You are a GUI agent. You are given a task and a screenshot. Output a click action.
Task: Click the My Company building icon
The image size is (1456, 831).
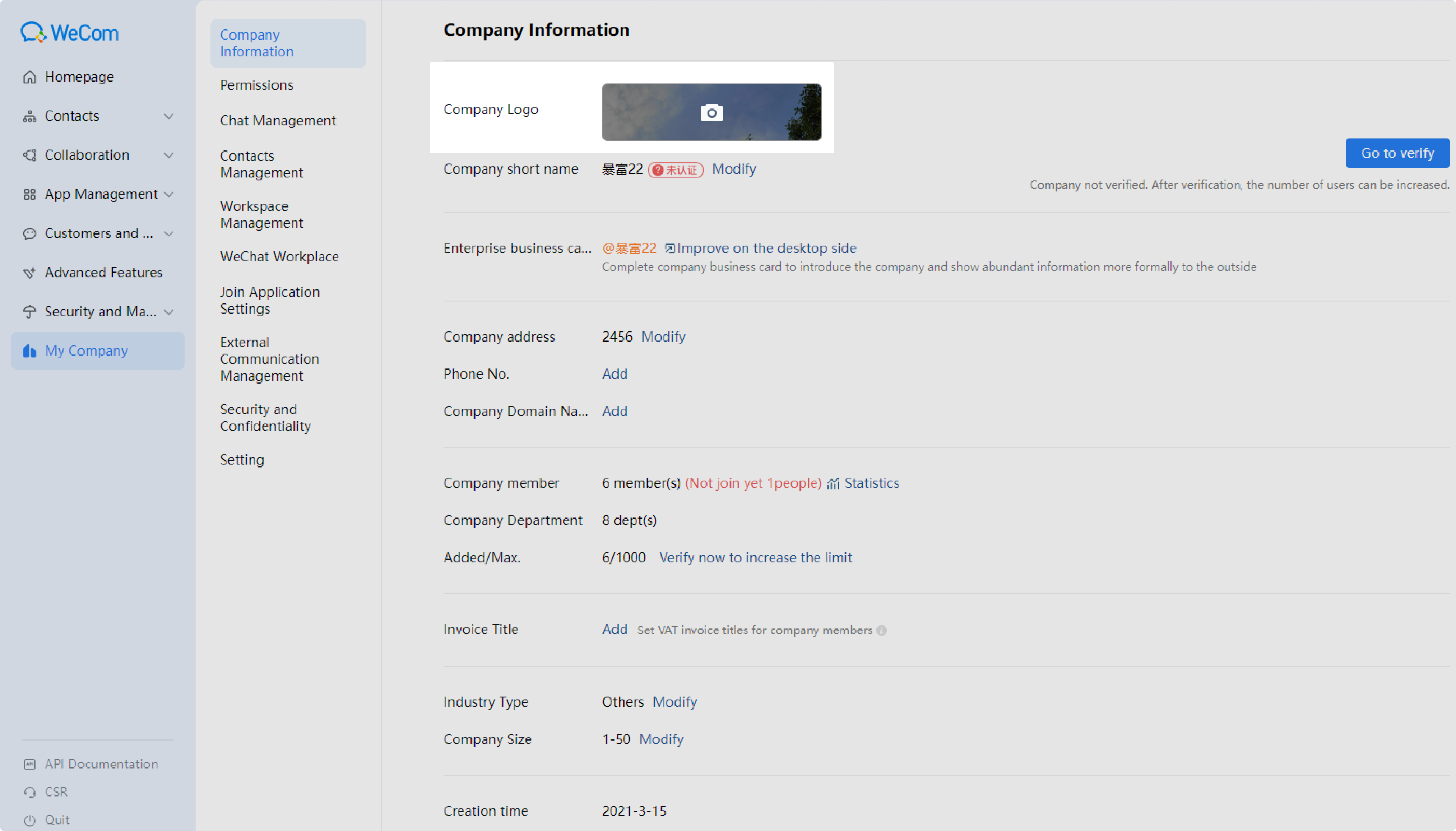(x=30, y=351)
